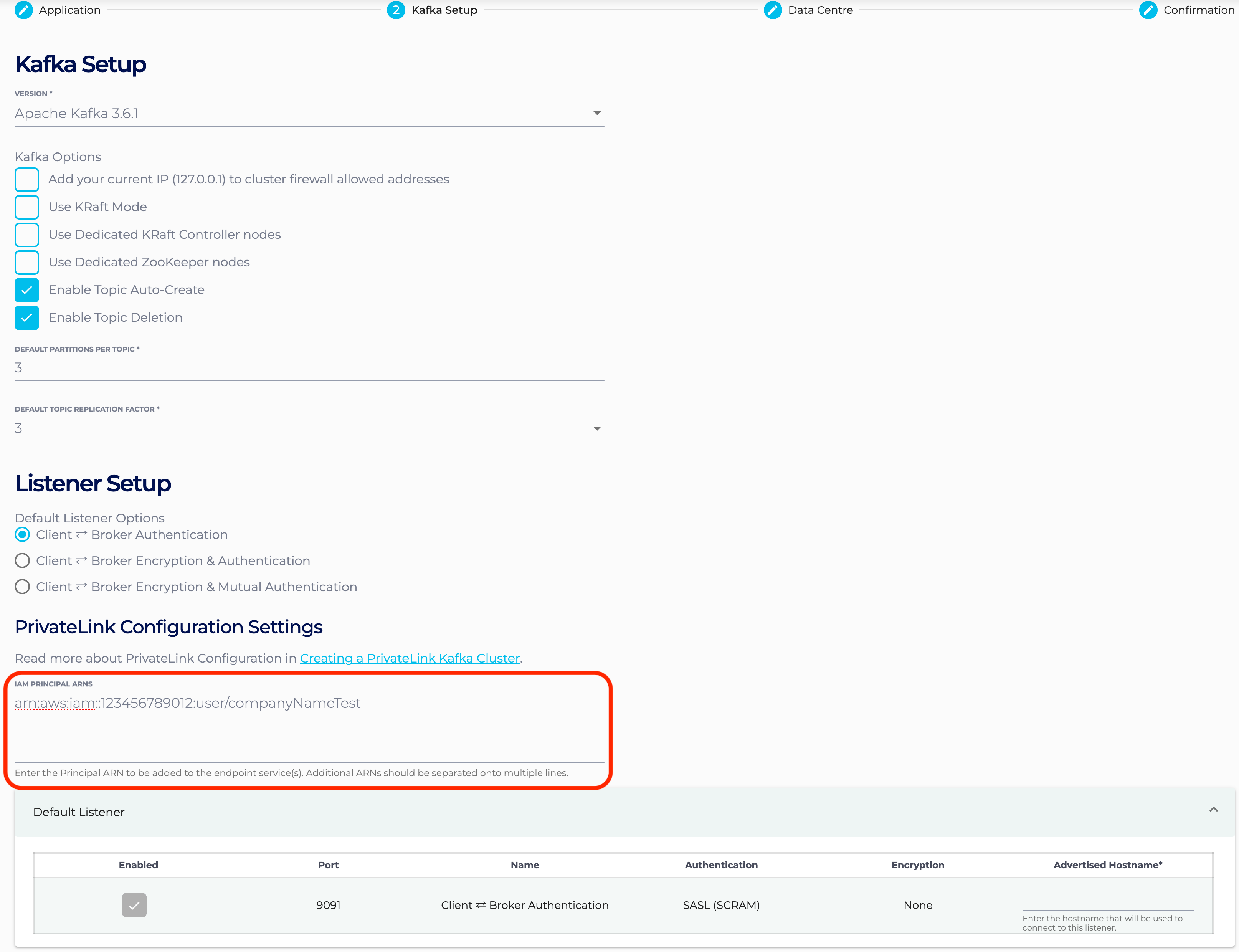The width and height of the screenshot is (1239, 952).
Task: Click the Application step pencil icon
Action: coord(23,10)
